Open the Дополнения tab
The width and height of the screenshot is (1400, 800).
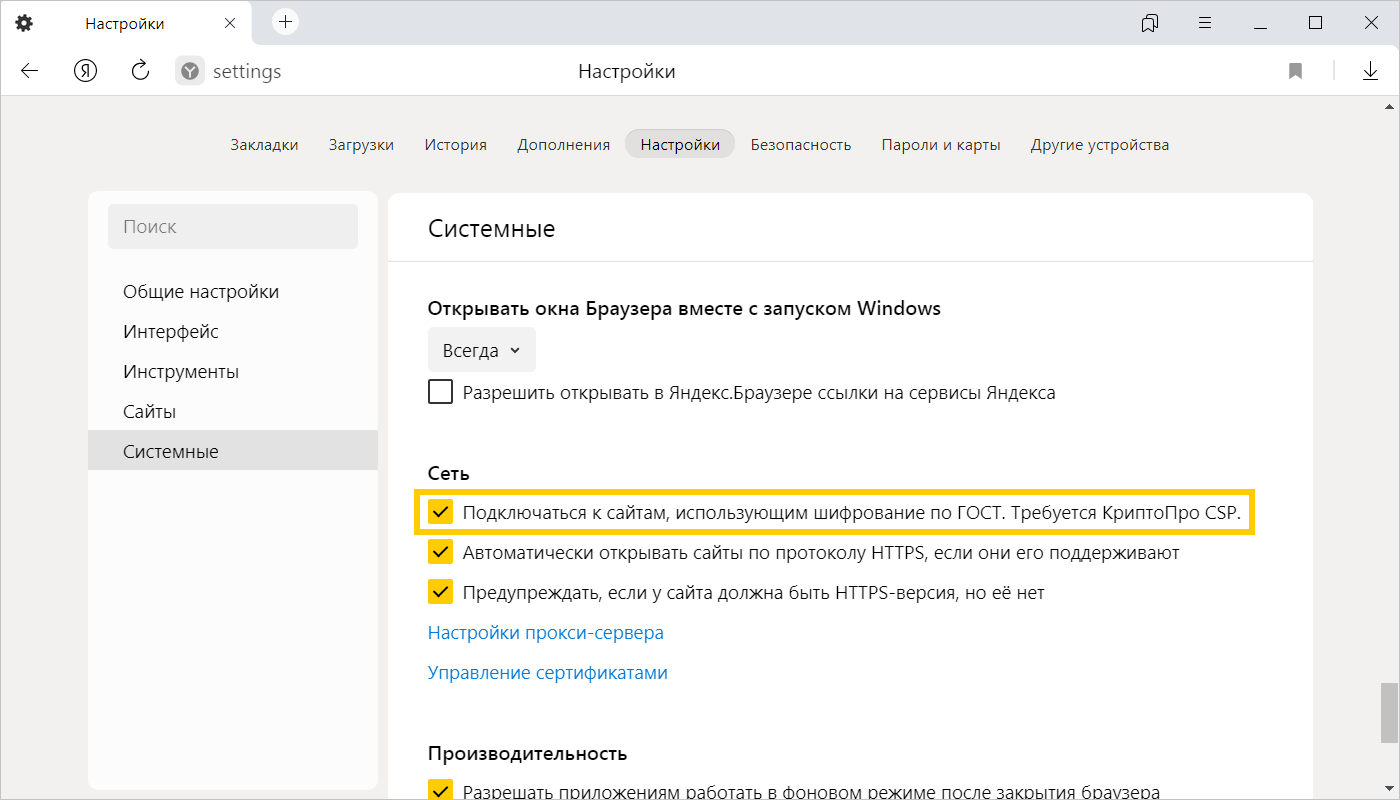coord(563,144)
